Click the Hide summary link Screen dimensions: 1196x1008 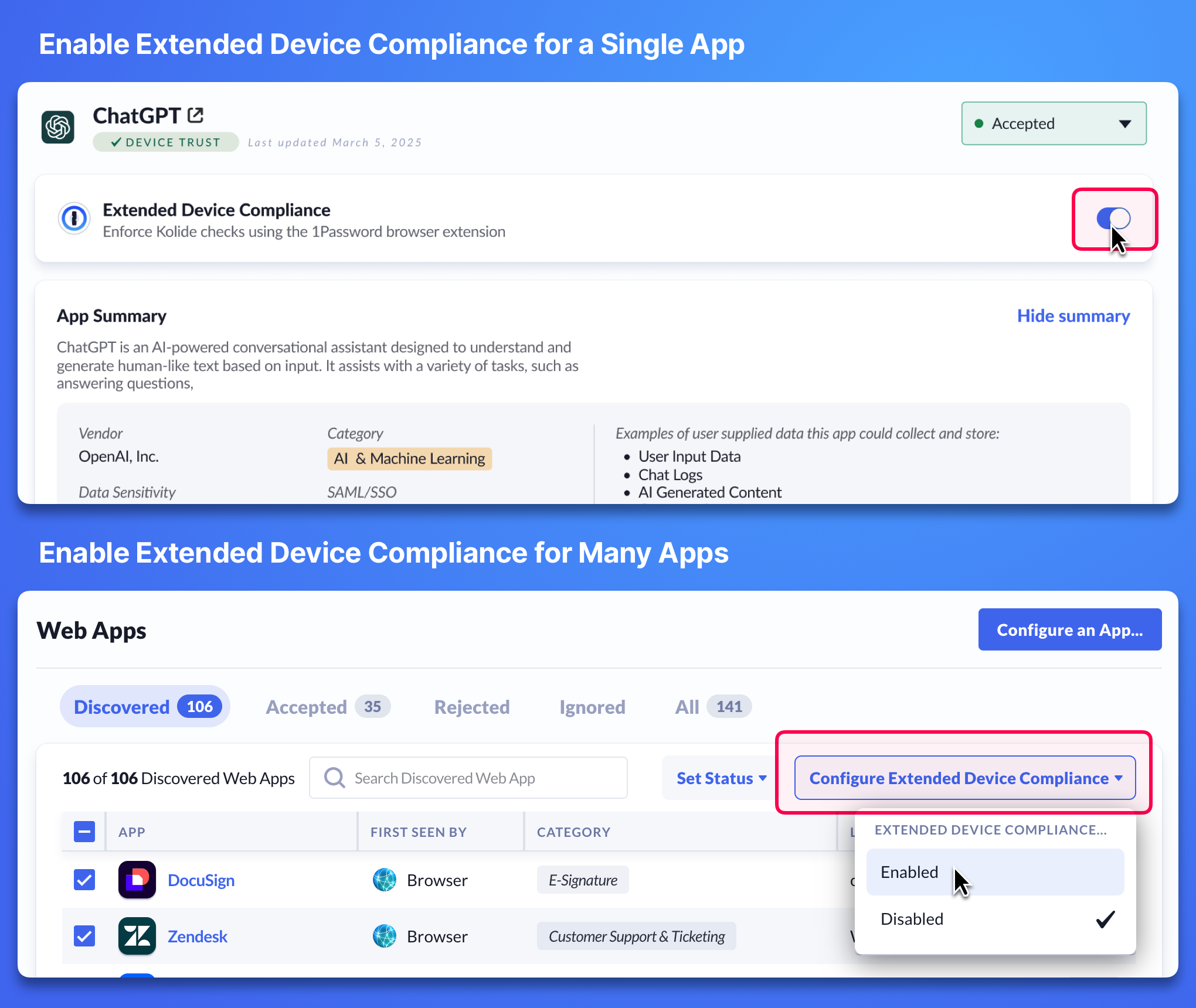coord(1073,316)
